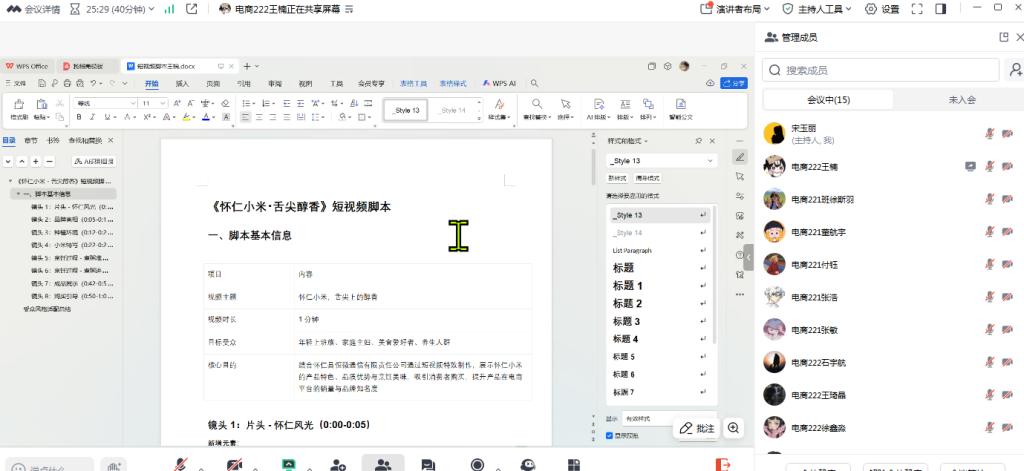Click the 分享 share button
1024x471 pixels.
click(x=735, y=84)
